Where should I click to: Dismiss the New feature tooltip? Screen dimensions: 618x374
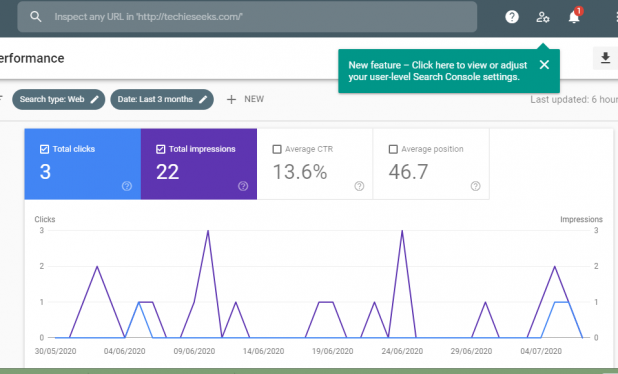coord(544,65)
